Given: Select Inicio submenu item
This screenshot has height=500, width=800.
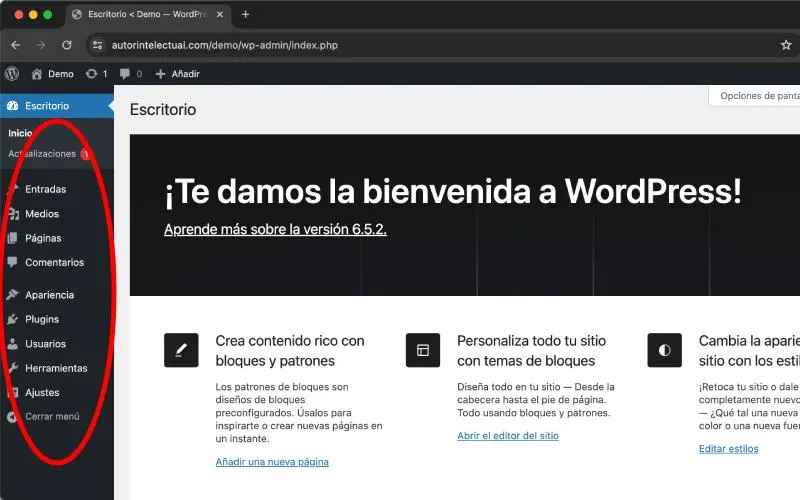Looking at the screenshot, I should (20, 133).
